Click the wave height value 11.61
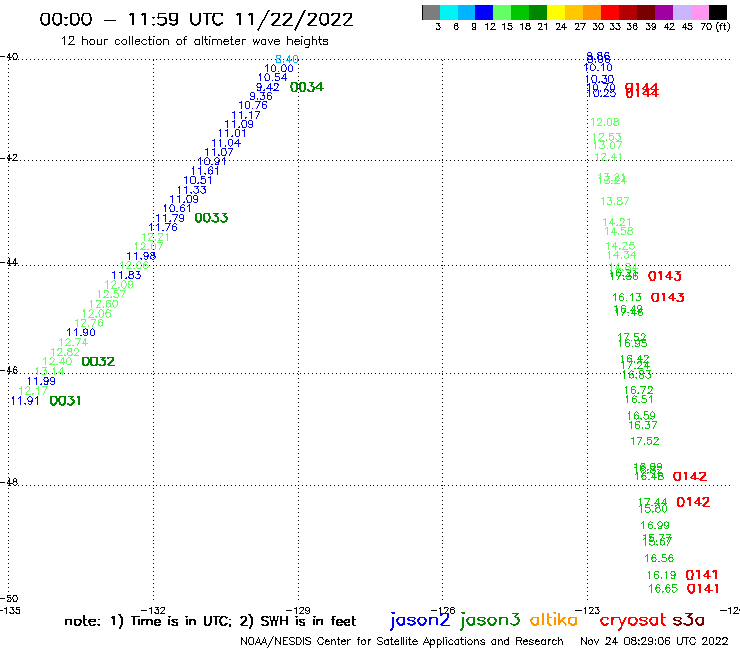The image size is (740, 650). [205, 171]
